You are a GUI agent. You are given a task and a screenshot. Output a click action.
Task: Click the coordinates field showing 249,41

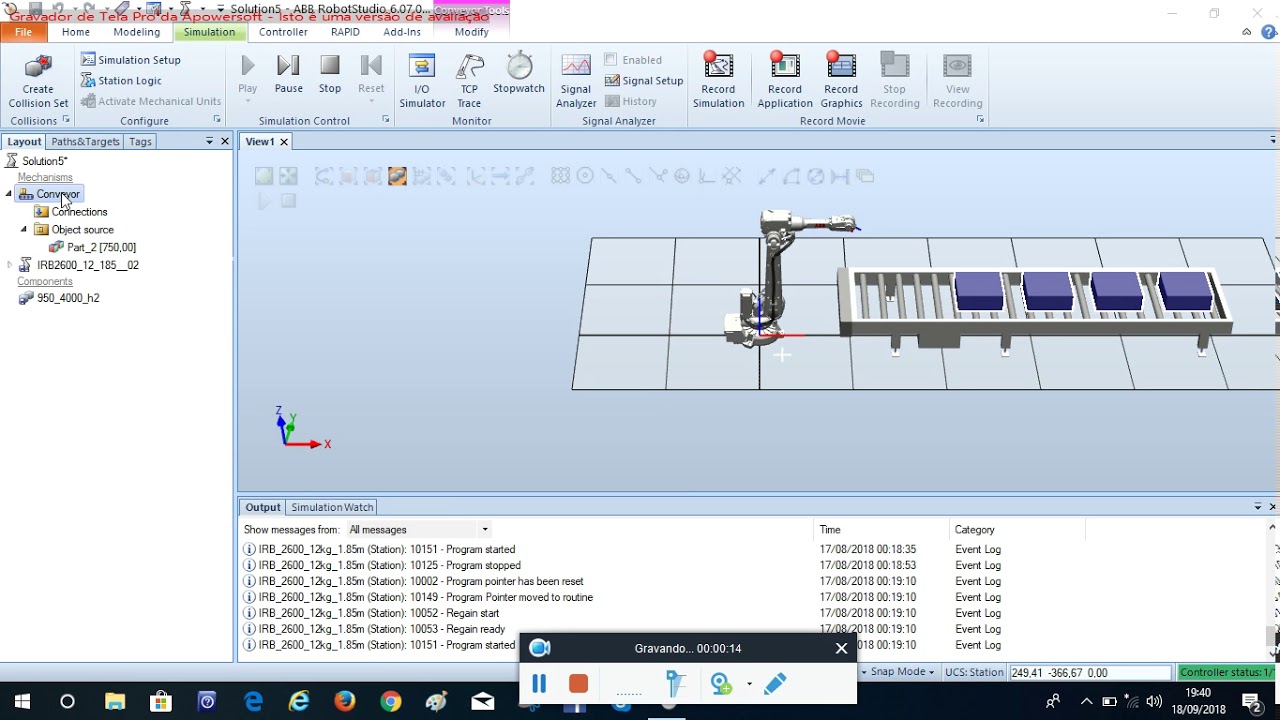pos(1090,673)
